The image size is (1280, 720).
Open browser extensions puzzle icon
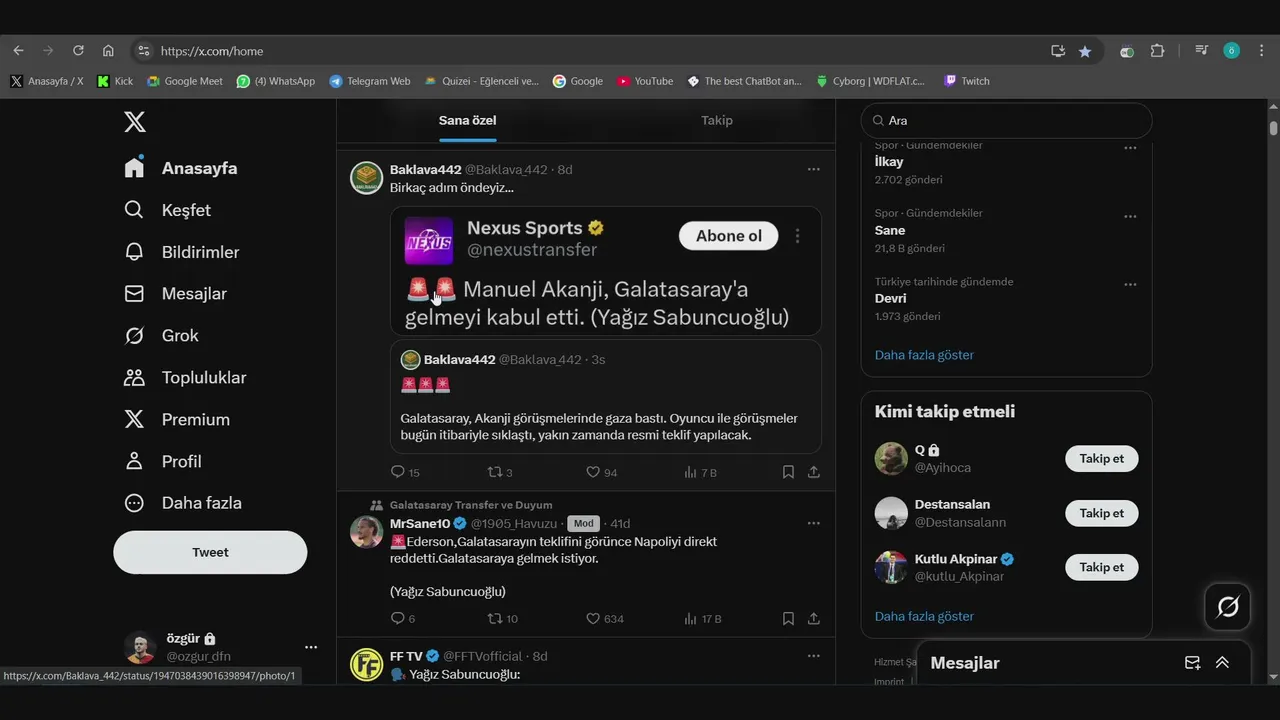(x=1158, y=51)
